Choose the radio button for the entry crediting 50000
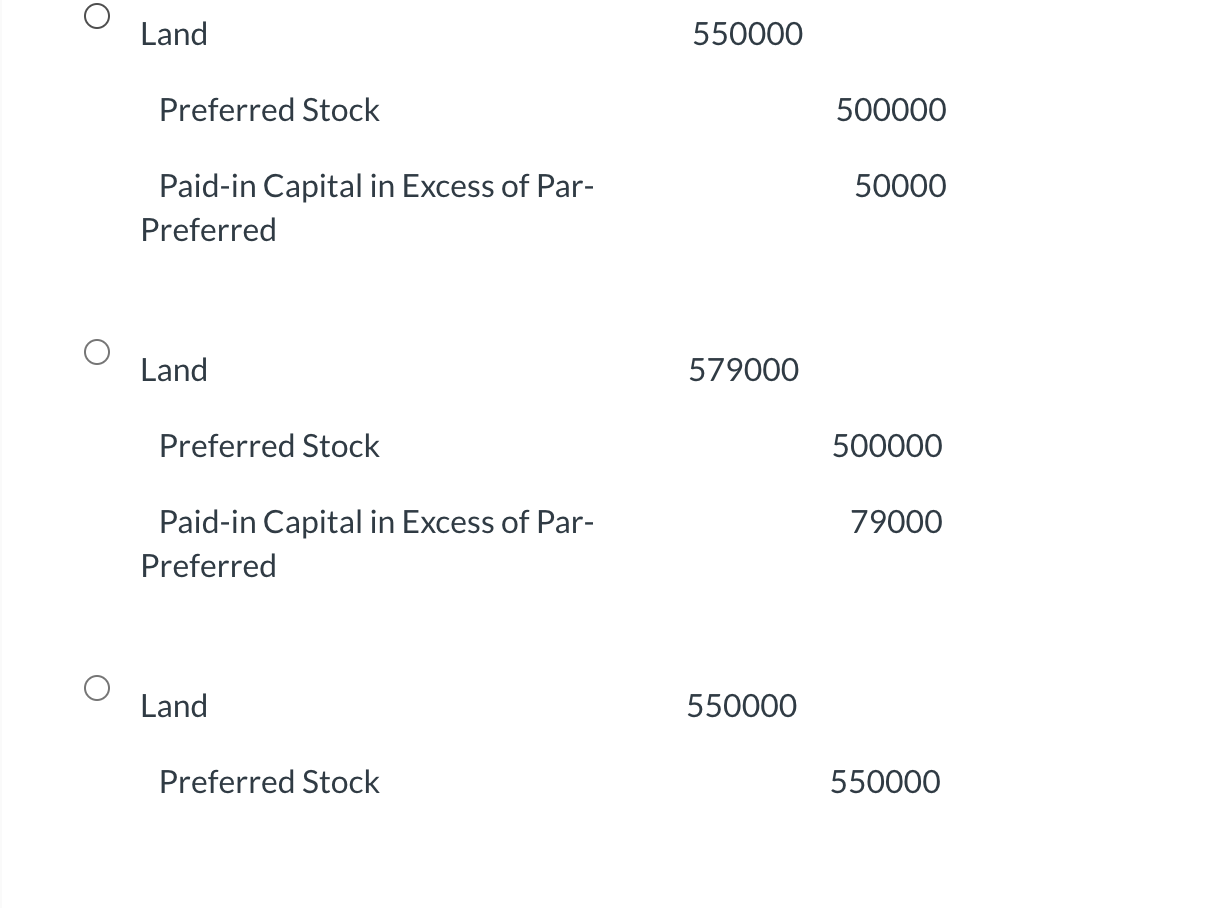 (x=97, y=16)
